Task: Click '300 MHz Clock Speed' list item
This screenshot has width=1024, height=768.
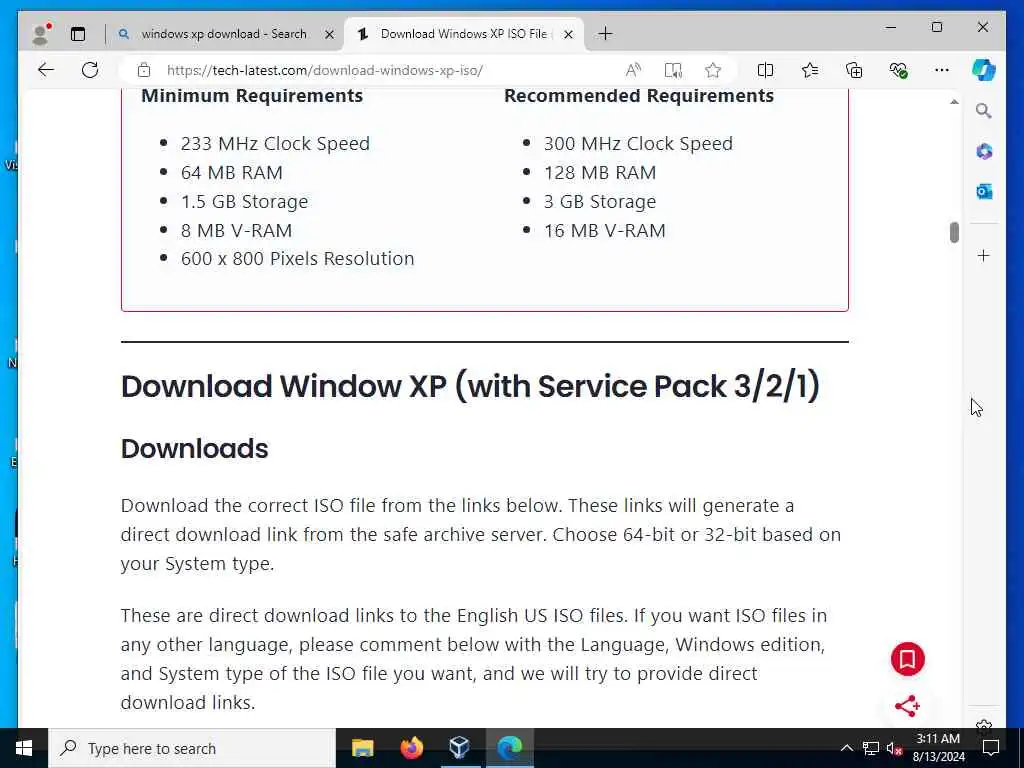Action: click(638, 144)
